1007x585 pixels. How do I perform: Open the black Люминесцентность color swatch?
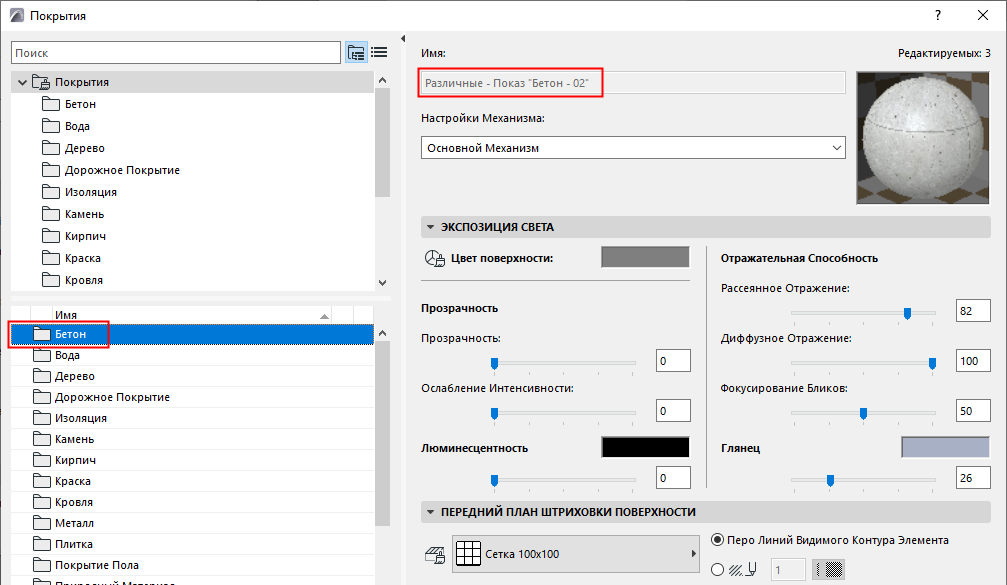[x=645, y=447]
